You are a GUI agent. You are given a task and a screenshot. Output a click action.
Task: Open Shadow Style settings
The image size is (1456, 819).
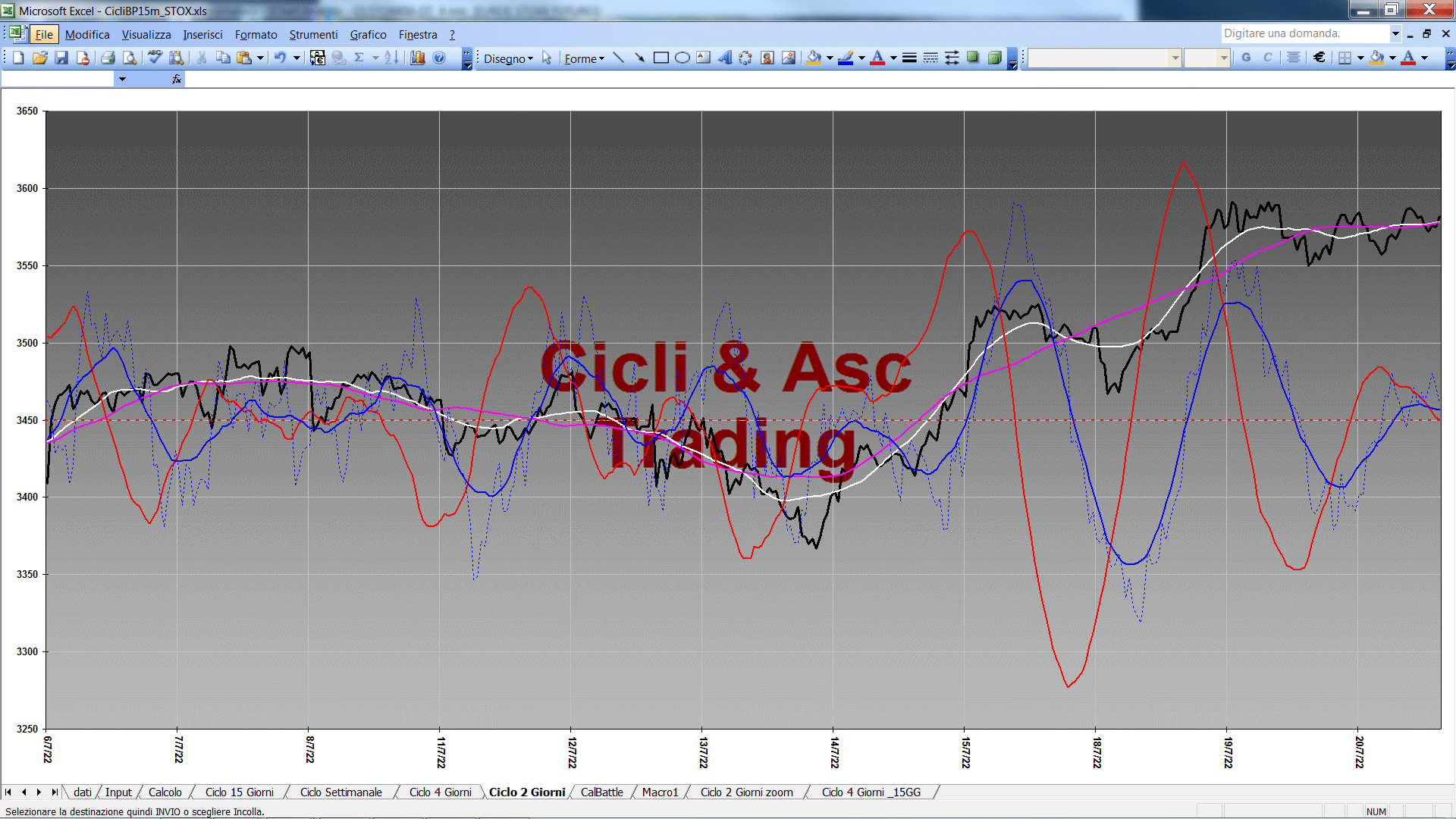(973, 58)
